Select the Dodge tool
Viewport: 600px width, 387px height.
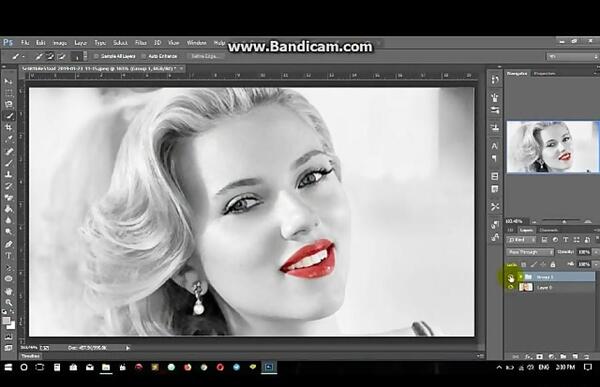(x=8, y=232)
